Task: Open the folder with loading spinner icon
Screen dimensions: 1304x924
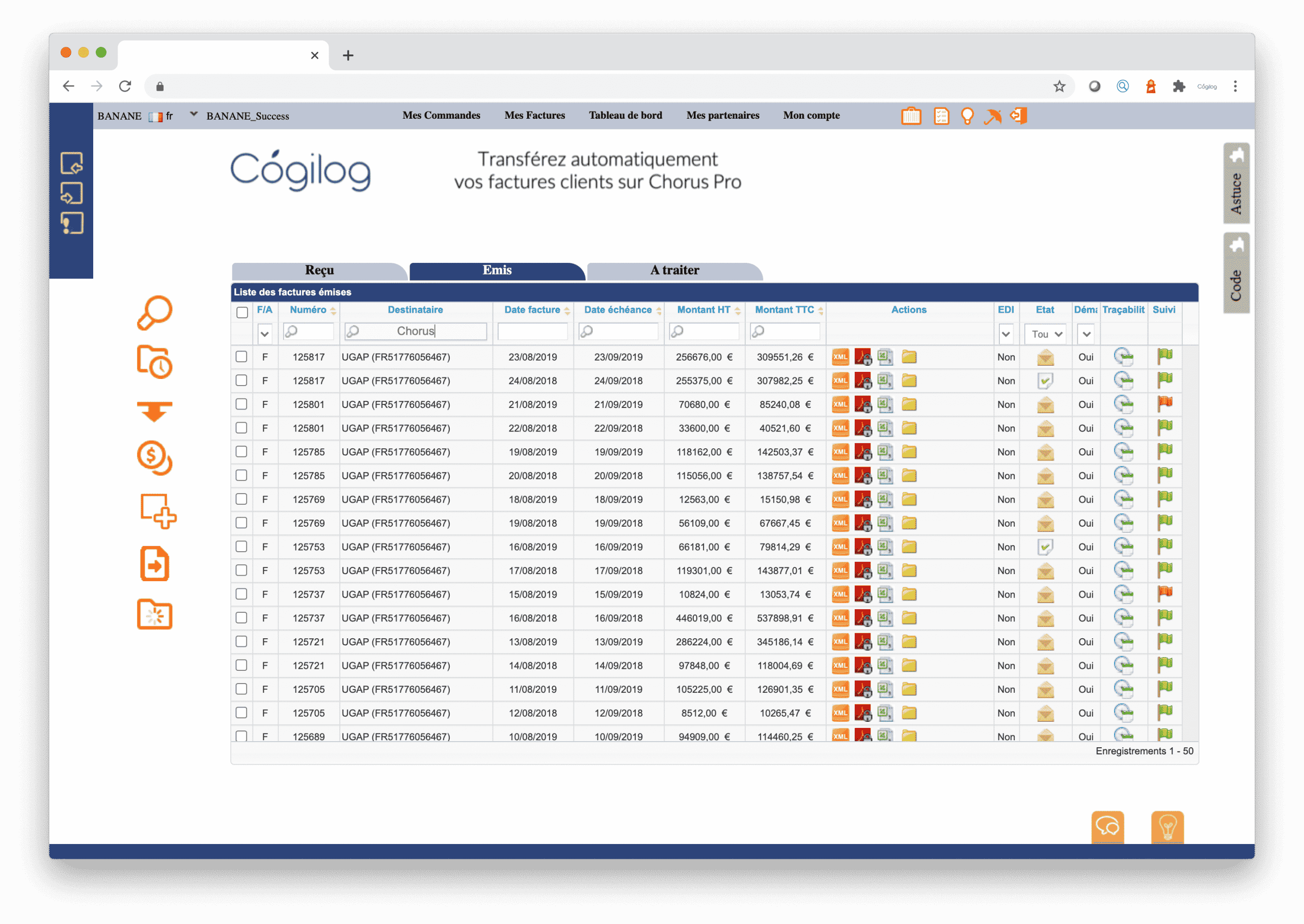Action: pos(155,614)
